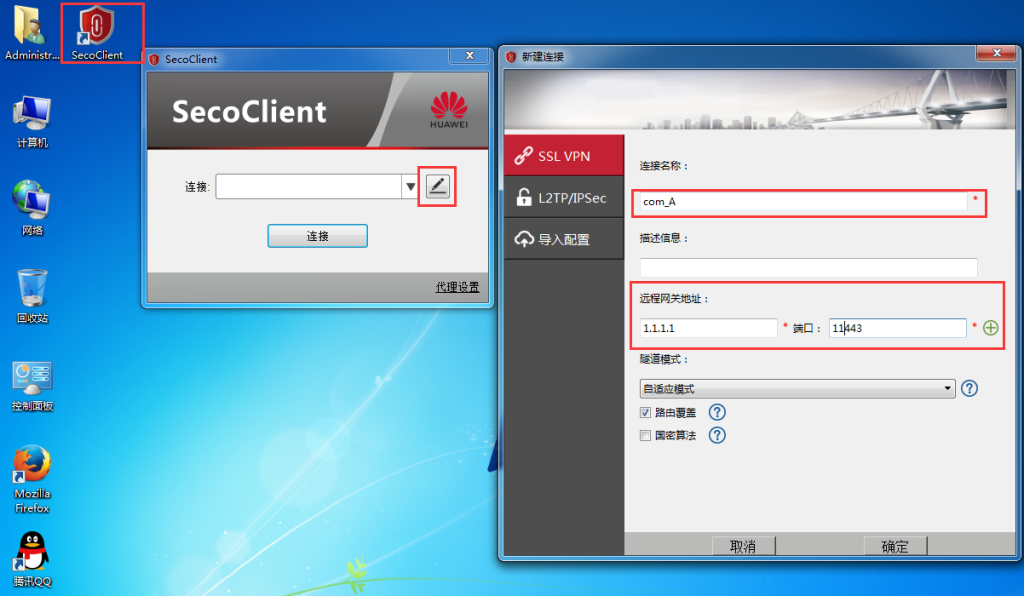Screen dimensions: 1024x596
Task: Open help icon next to 路由覆盖
Action: [x=717, y=412]
